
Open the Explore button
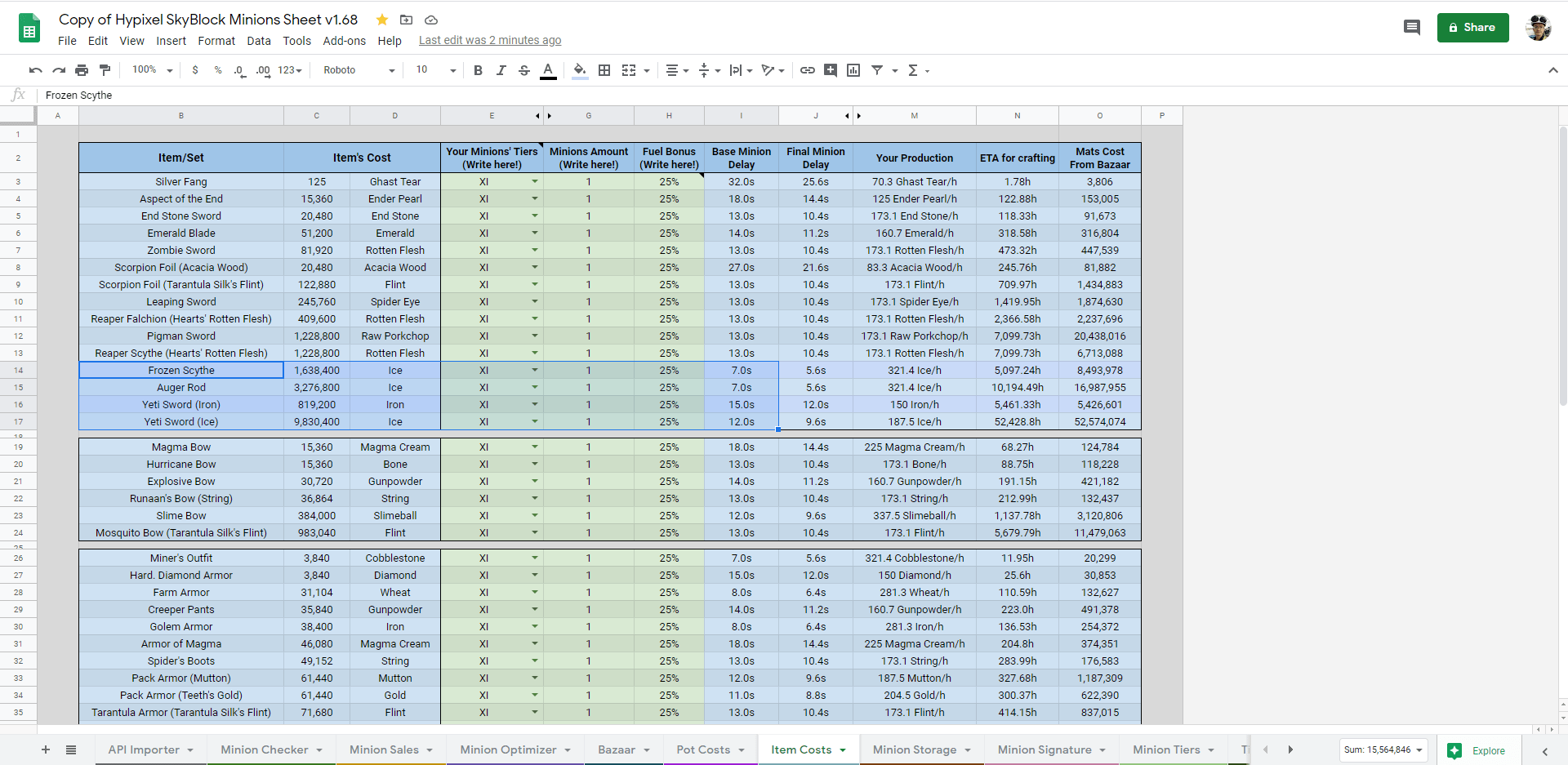1477,751
